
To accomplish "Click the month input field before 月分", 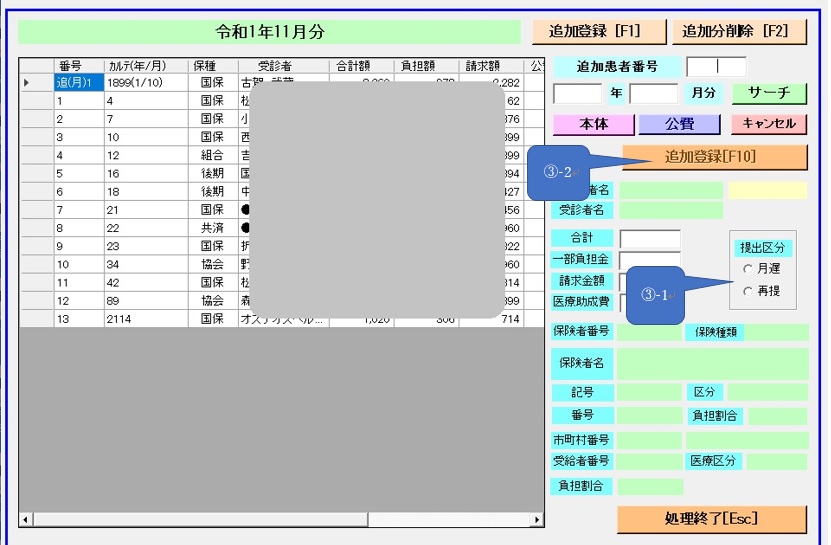I will pos(654,94).
